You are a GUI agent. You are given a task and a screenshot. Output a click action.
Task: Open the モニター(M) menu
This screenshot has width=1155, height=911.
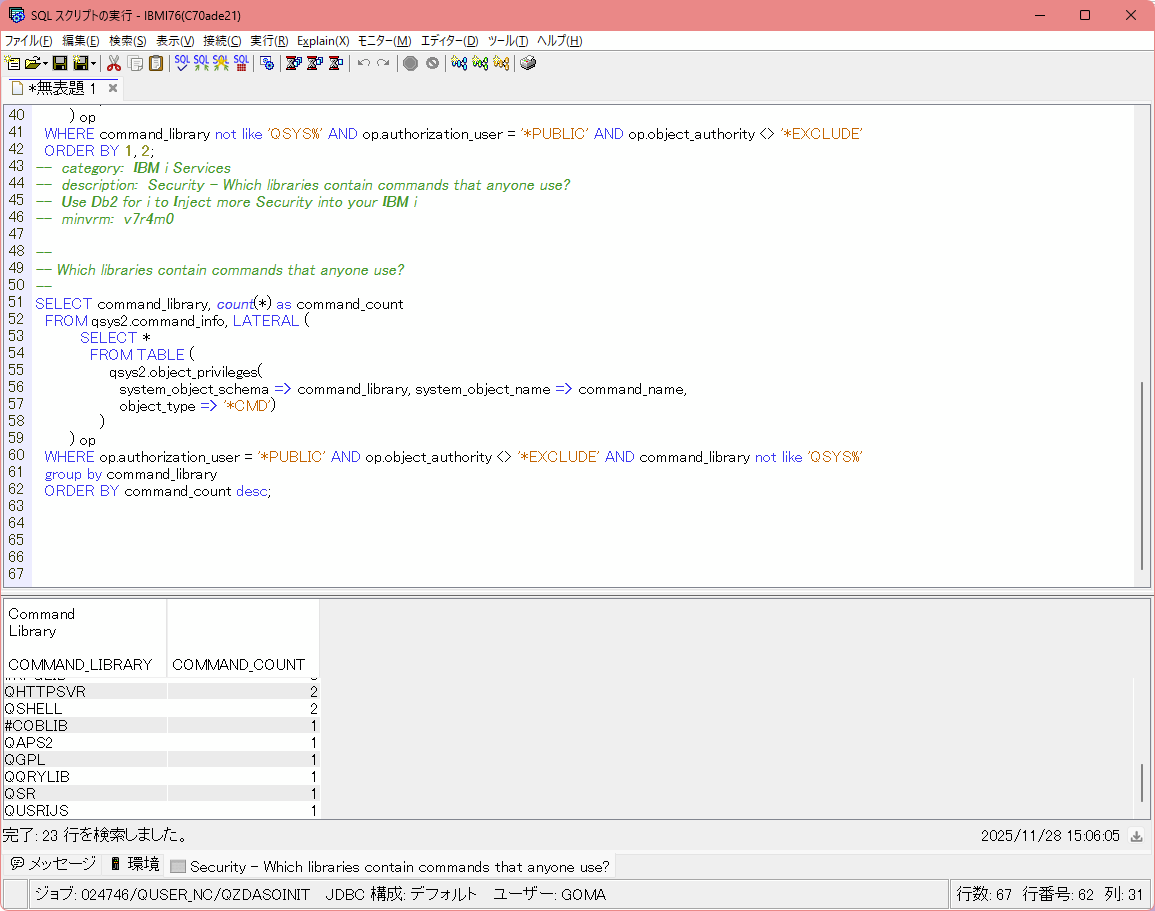click(x=385, y=41)
